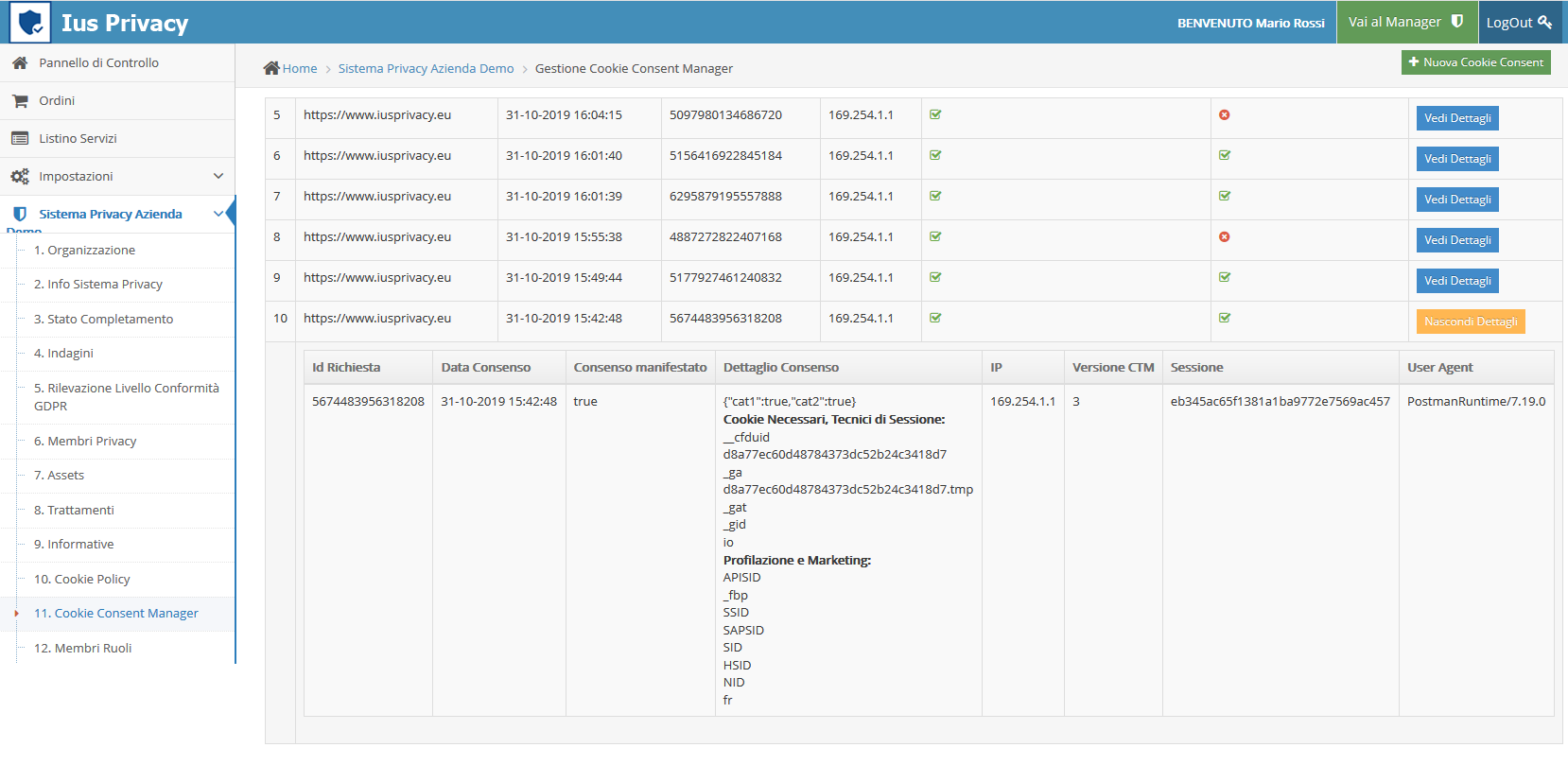The width and height of the screenshot is (1568, 765).
Task: Click the Gestione Cookie Consent Manager breadcrumb
Action: [634, 68]
